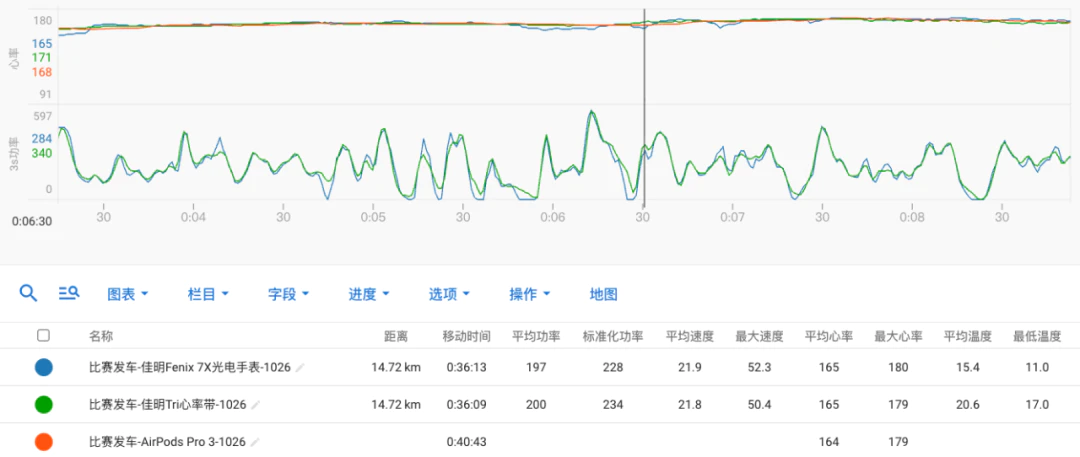Open the 选项 menu
The image size is (1080, 457).
449,294
